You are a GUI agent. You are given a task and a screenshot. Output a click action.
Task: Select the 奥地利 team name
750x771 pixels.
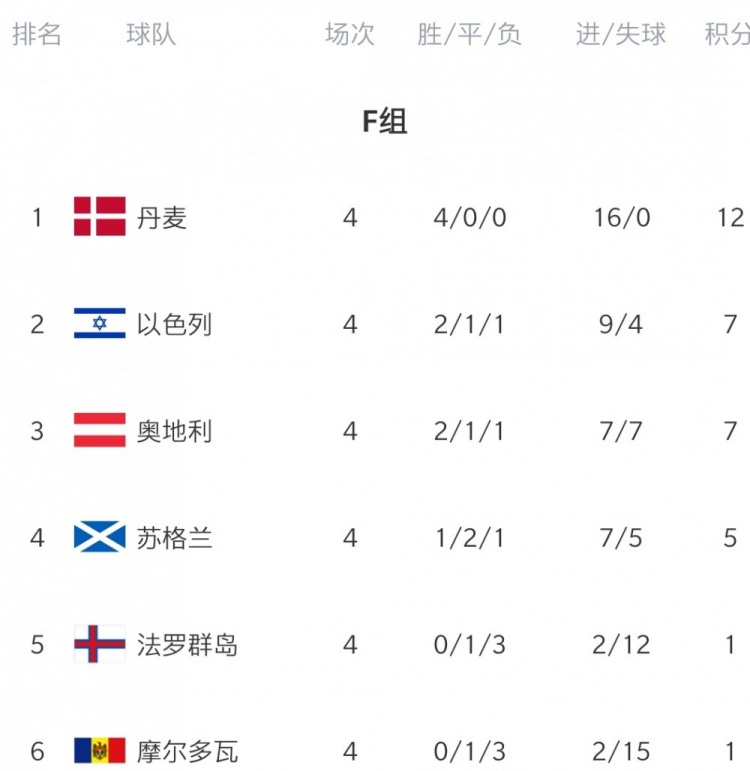point(174,431)
